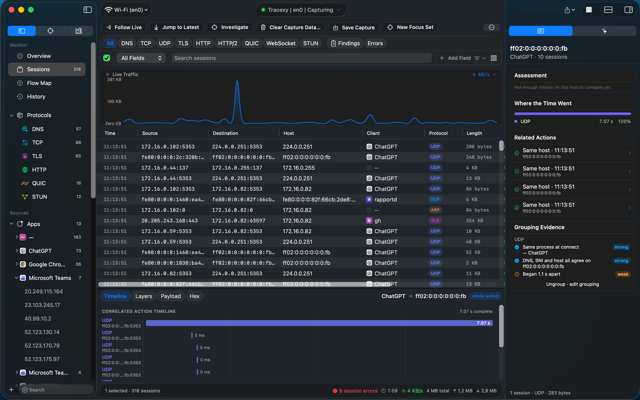Click the circular minus icon in toolbar

pos(491,27)
